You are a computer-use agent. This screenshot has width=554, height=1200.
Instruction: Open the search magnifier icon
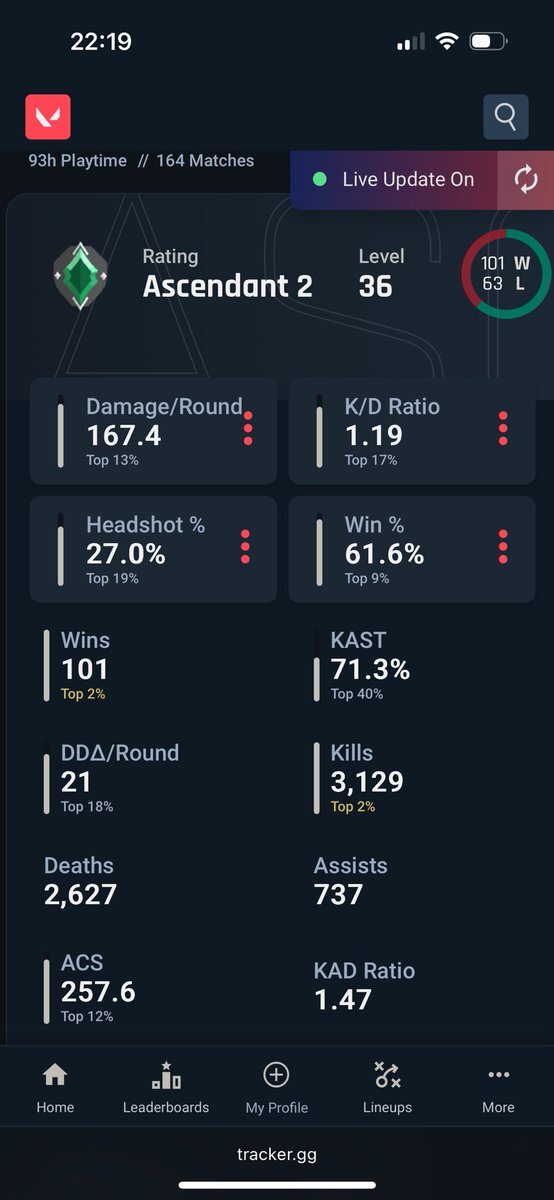point(505,117)
